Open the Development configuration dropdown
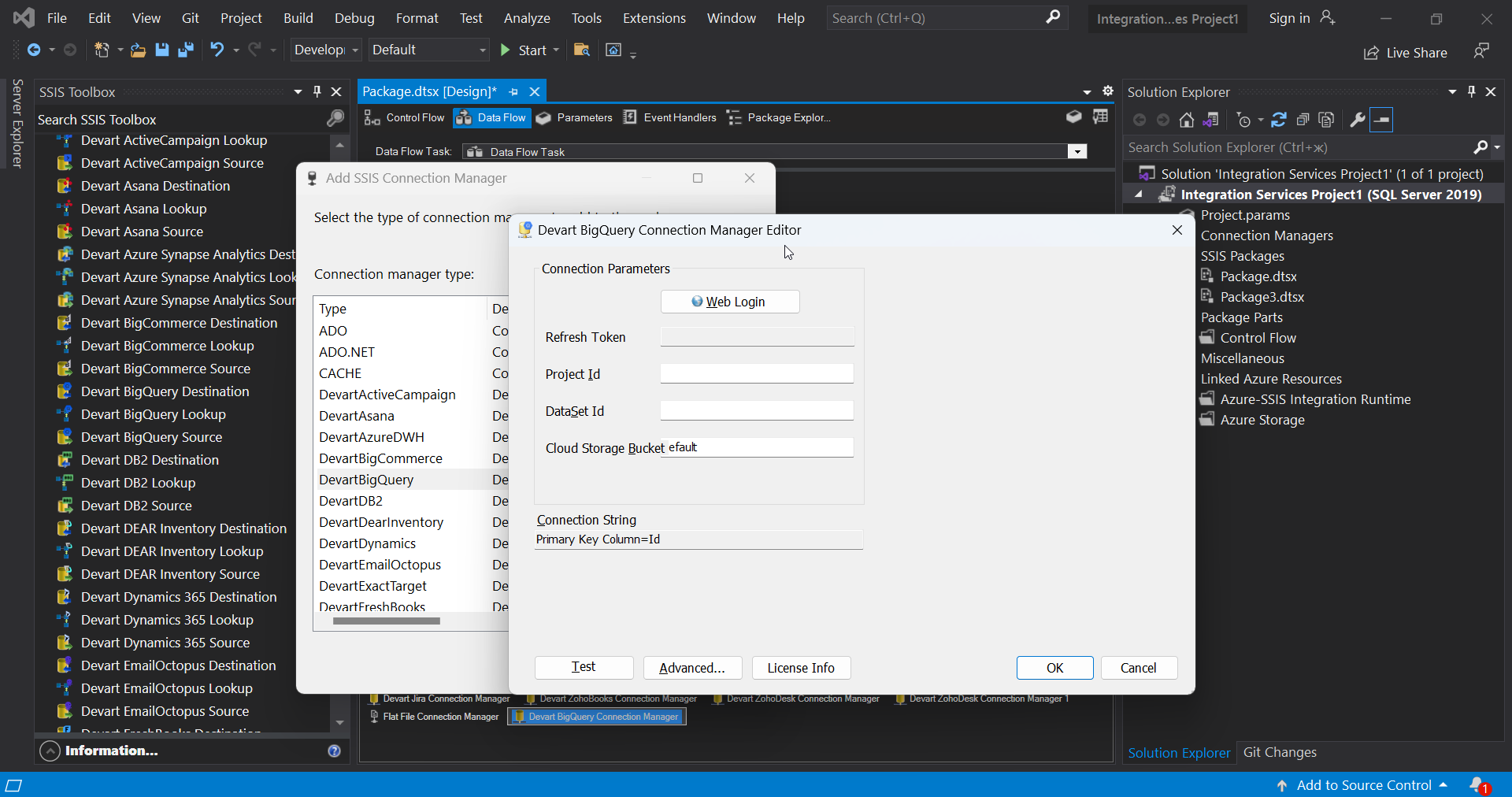 [354, 50]
